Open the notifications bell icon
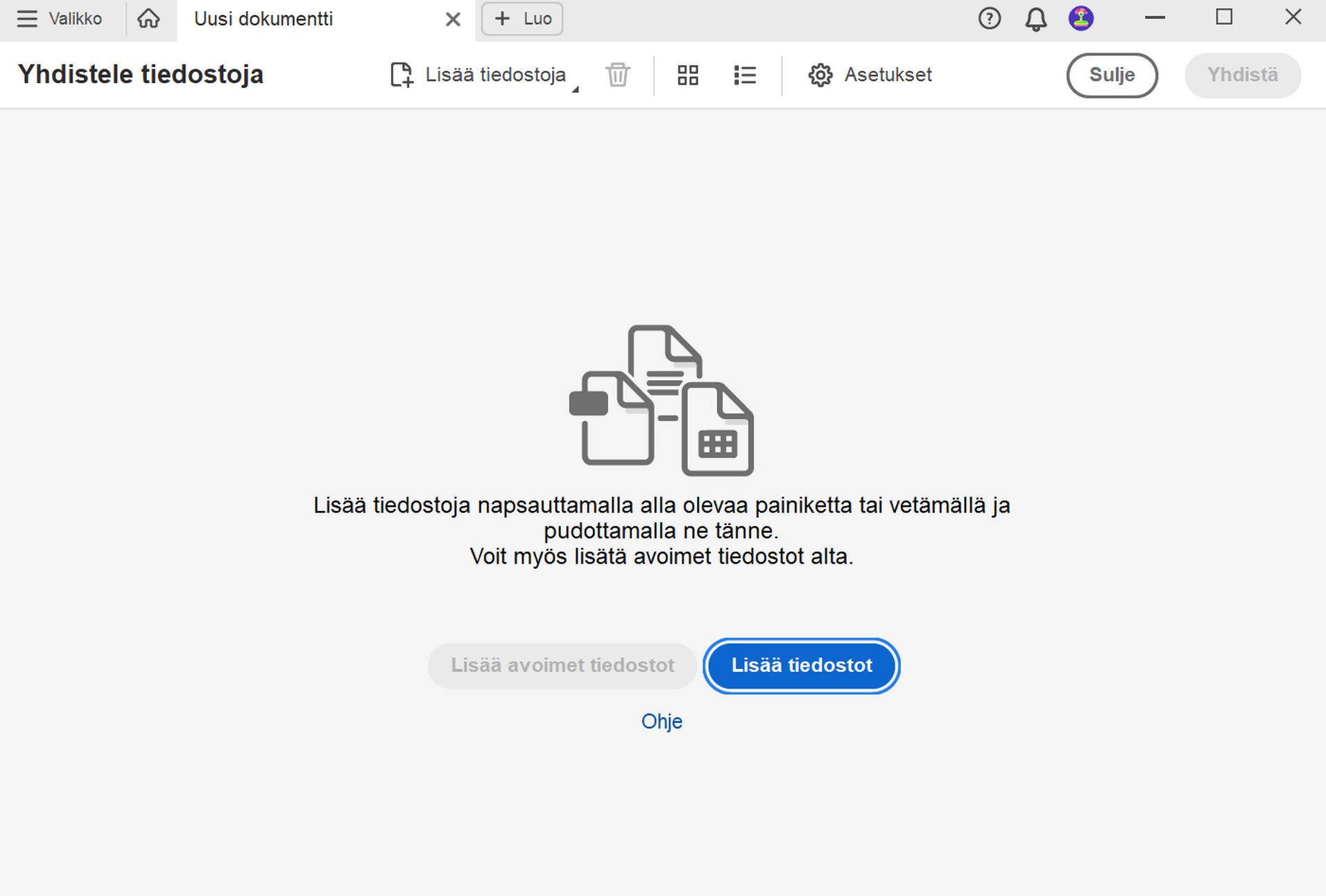 coord(1036,19)
